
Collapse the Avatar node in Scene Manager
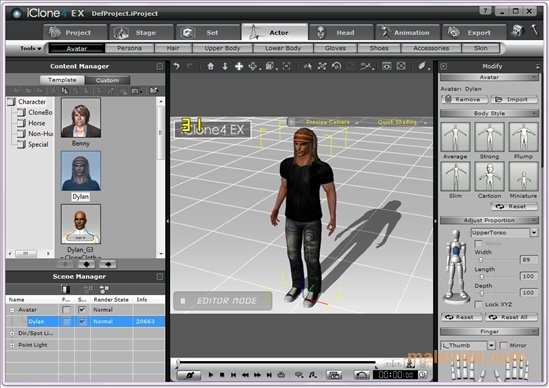tap(12, 310)
